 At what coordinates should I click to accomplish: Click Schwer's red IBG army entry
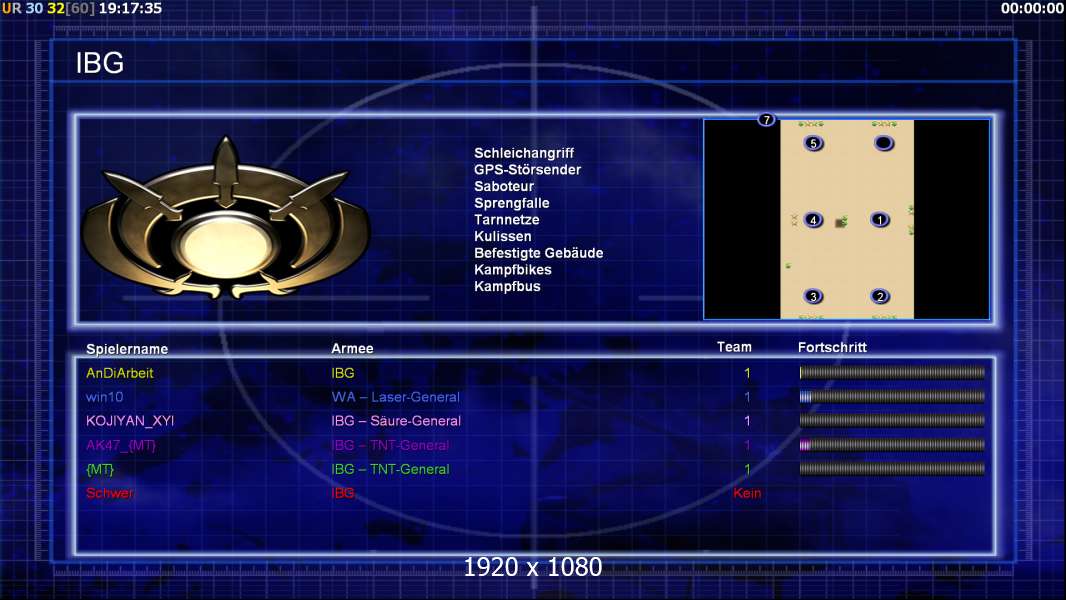343,493
